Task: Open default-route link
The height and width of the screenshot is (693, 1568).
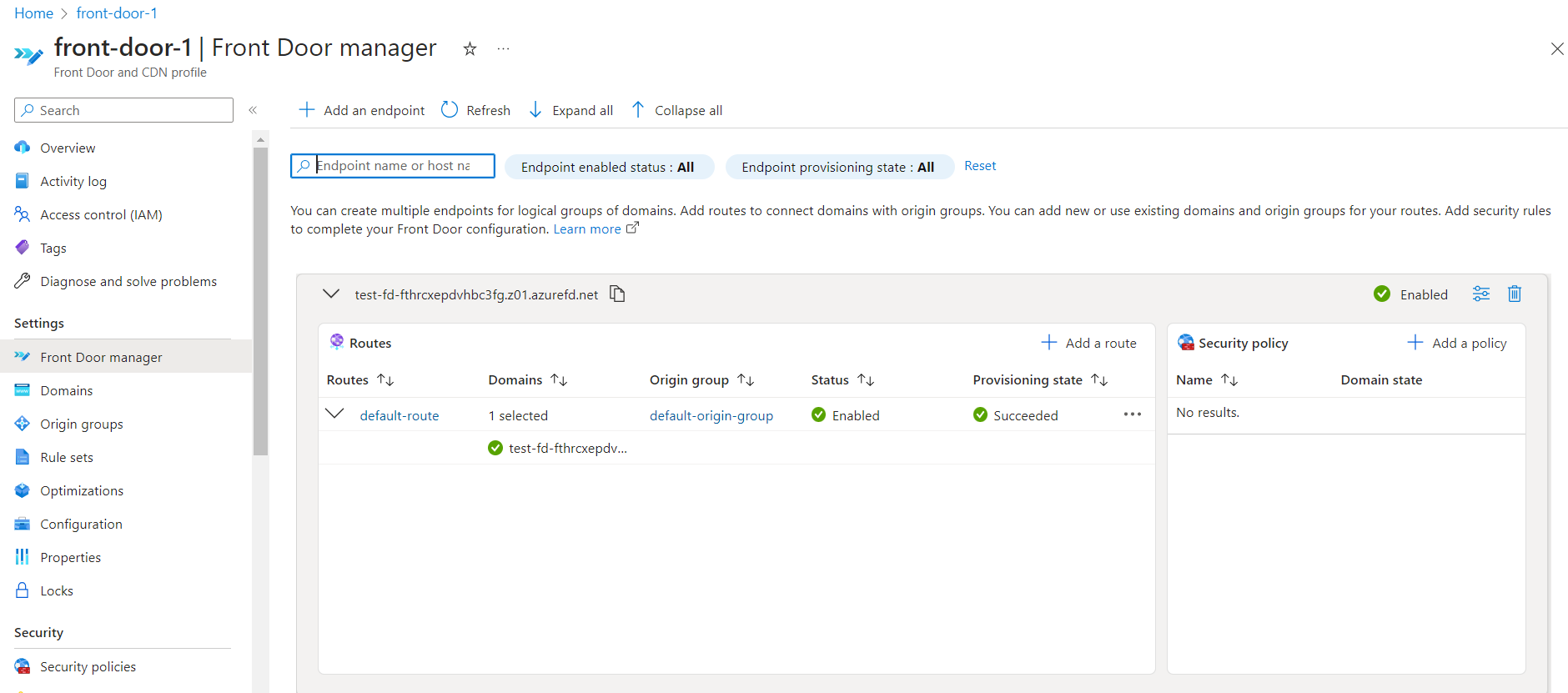Action: [x=400, y=415]
